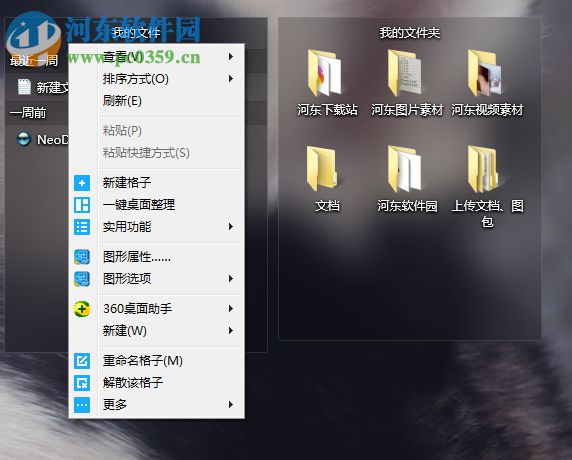Select the 河东软件园 folder icon
Screen dimensions: 572x460
point(405,169)
